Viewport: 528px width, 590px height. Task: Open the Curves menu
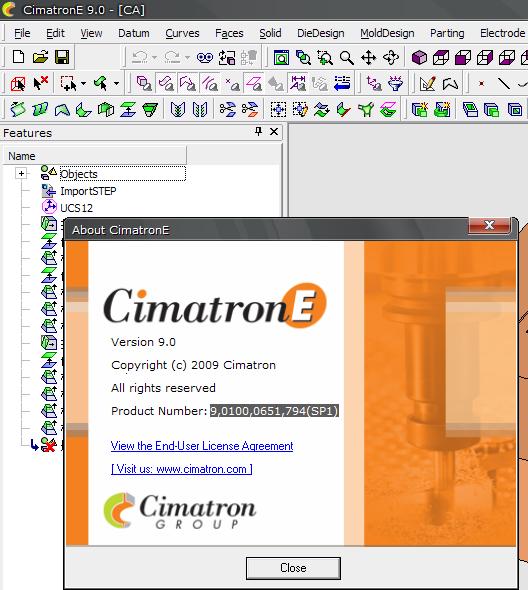(182, 33)
